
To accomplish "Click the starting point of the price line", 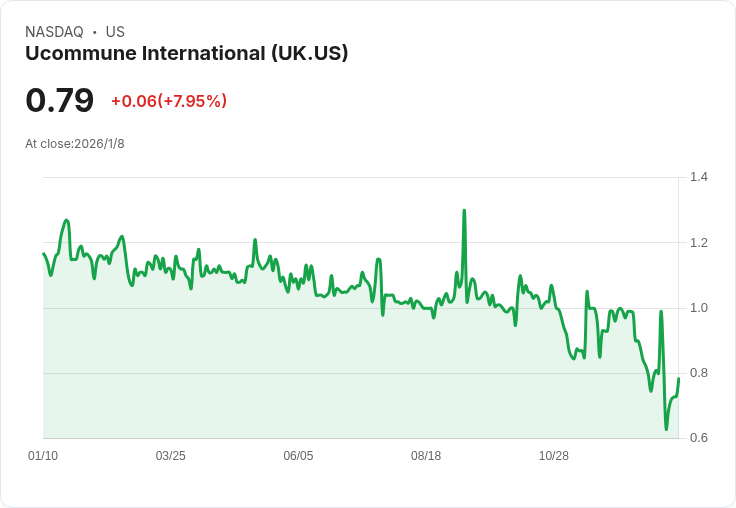I will click(x=44, y=254).
